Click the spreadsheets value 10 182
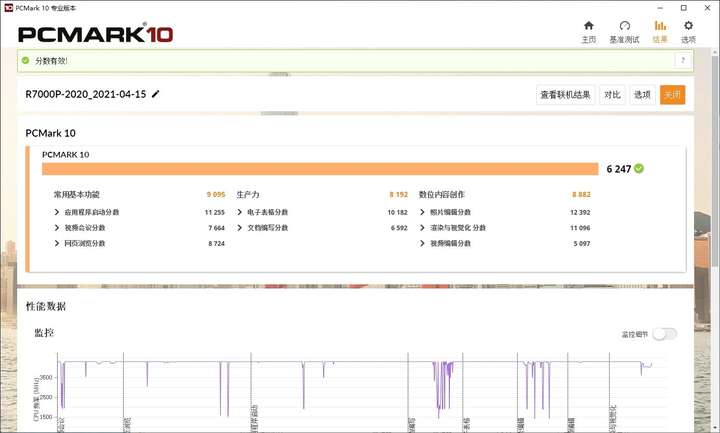The height and width of the screenshot is (433, 720). (398, 212)
